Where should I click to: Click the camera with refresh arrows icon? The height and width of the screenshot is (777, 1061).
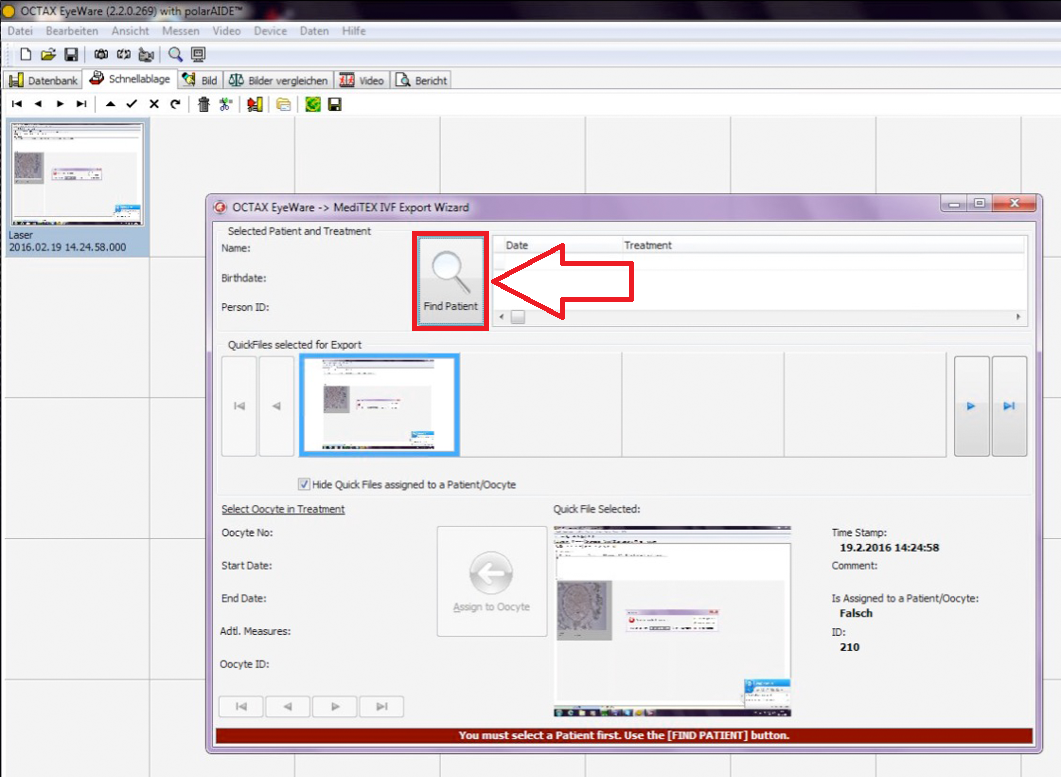pyautogui.click(x=123, y=54)
